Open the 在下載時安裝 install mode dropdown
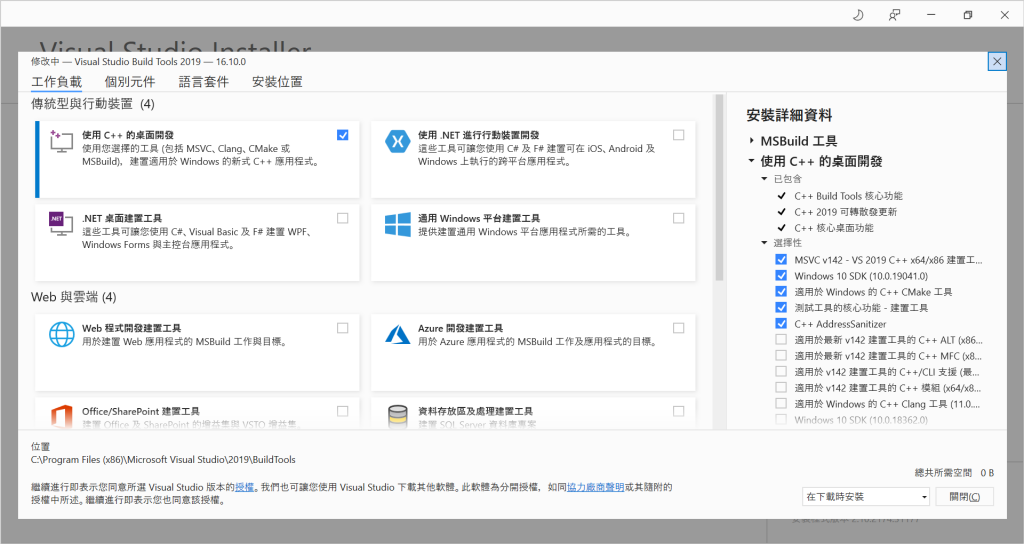 (x=866, y=497)
